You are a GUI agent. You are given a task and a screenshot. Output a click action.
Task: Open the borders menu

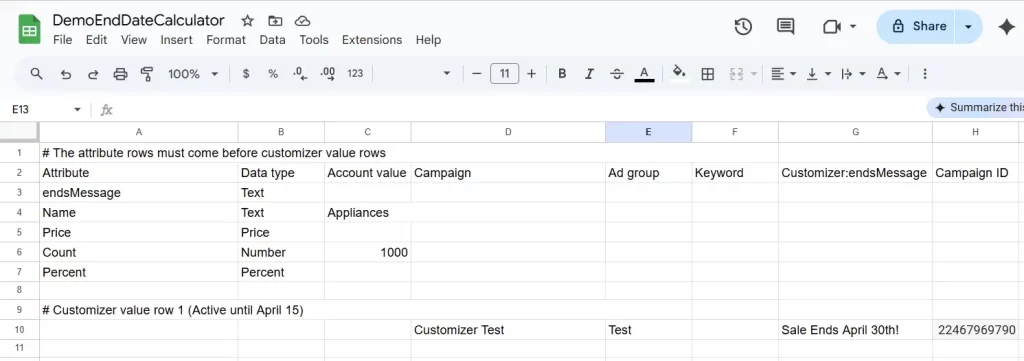coord(707,74)
